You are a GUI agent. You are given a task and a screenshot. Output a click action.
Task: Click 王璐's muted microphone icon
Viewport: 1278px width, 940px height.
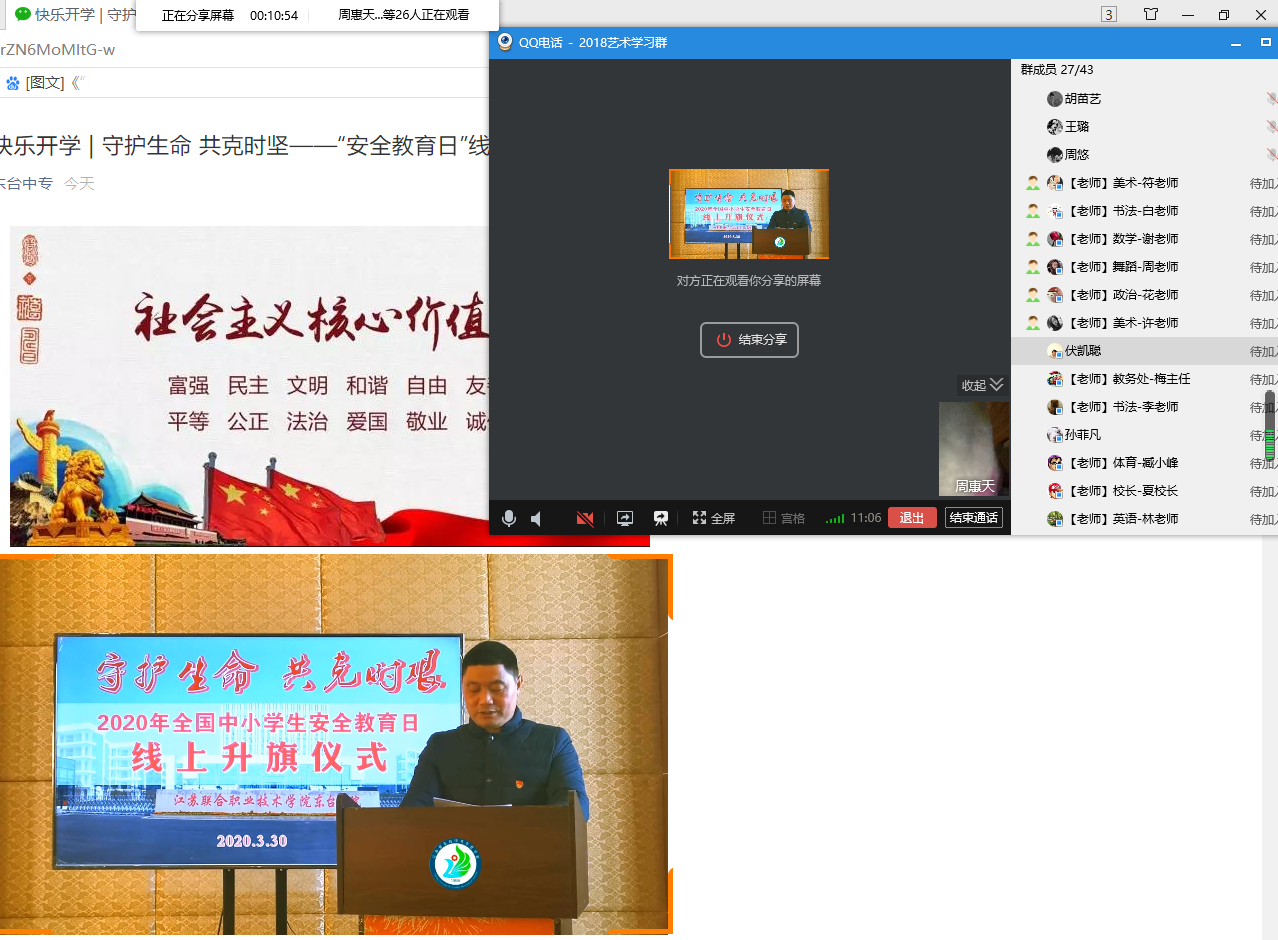pyautogui.click(x=1271, y=127)
